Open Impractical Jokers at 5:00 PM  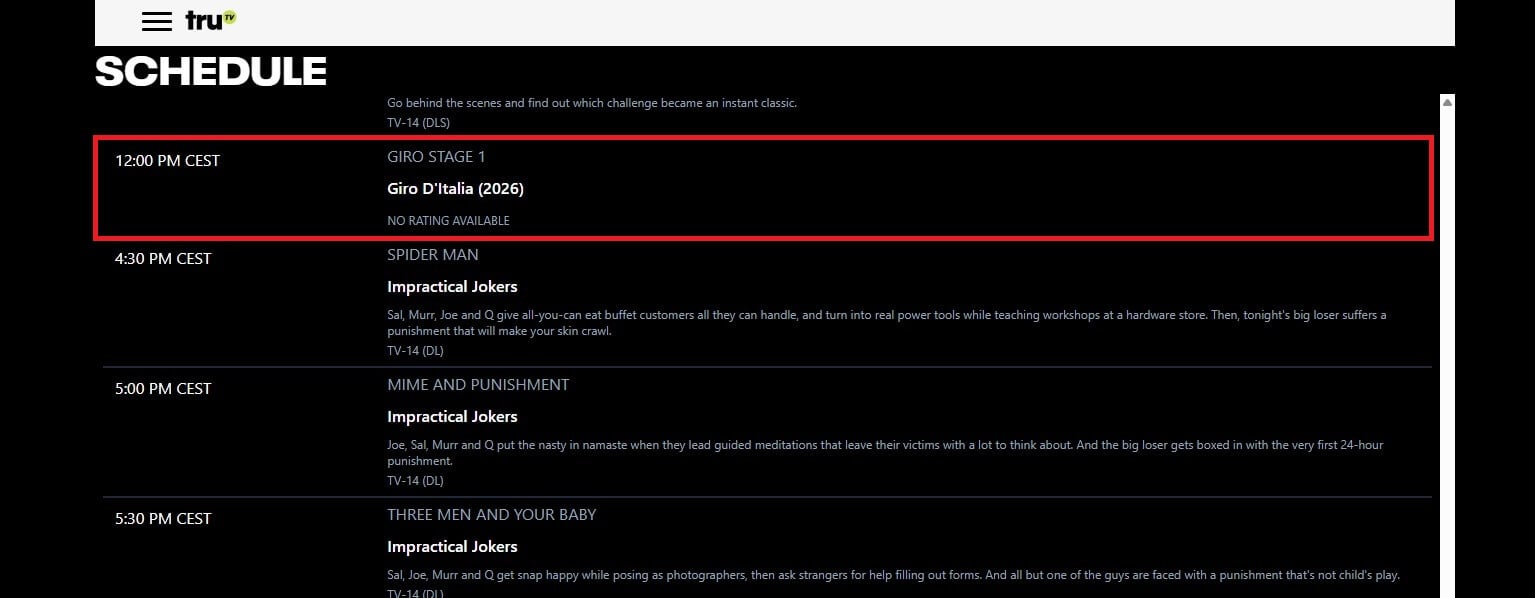[452, 417]
